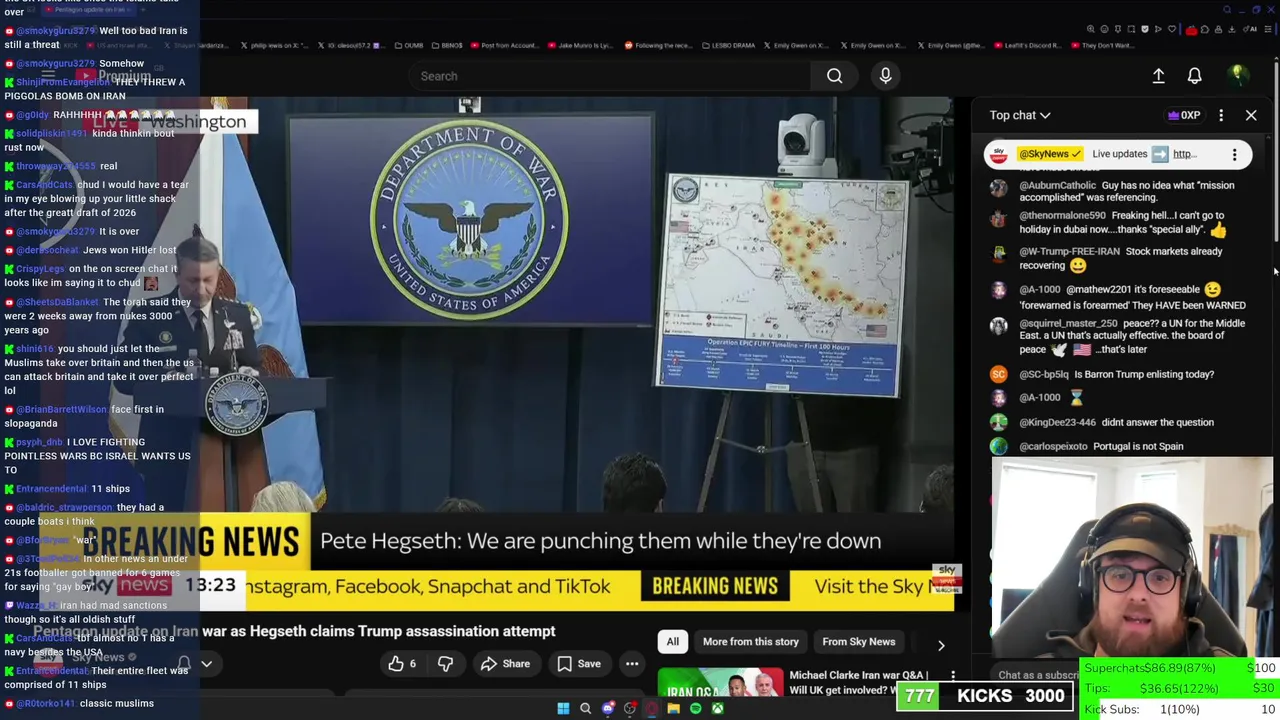1280x720 pixels.
Task: Open the http link in pinned message
Action: [1185, 154]
